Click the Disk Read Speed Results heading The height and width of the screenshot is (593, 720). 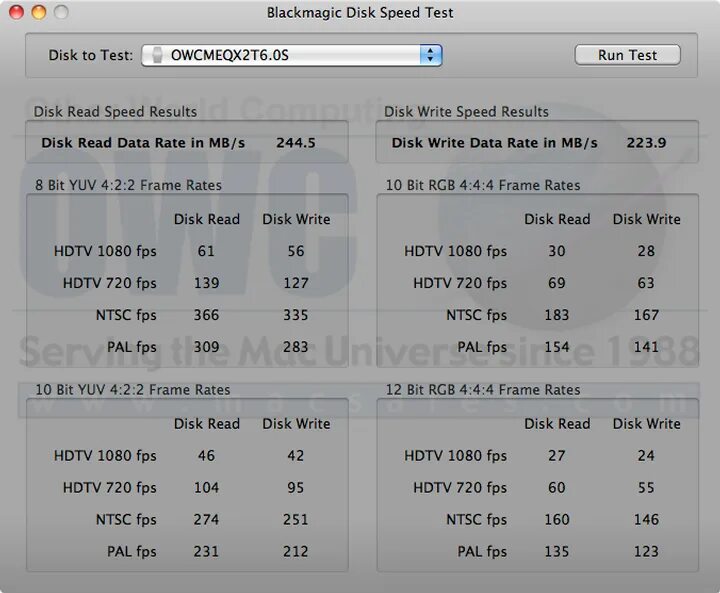pos(115,112)
